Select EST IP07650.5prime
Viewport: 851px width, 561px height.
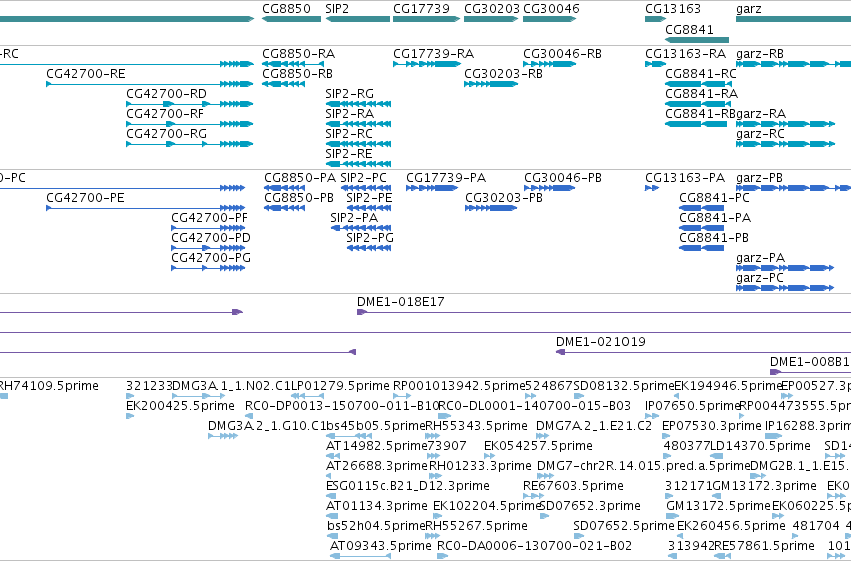point(652,417)
